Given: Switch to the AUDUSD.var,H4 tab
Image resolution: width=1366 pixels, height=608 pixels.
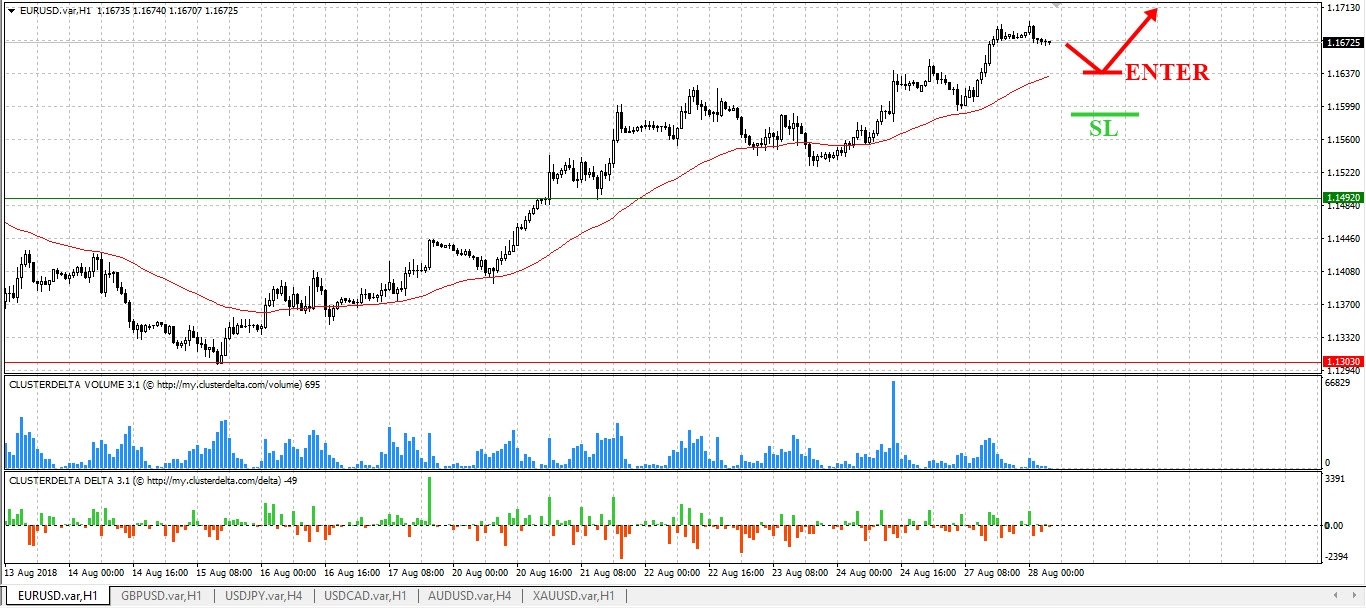Looking at the screenshot, I should [469, 596].
